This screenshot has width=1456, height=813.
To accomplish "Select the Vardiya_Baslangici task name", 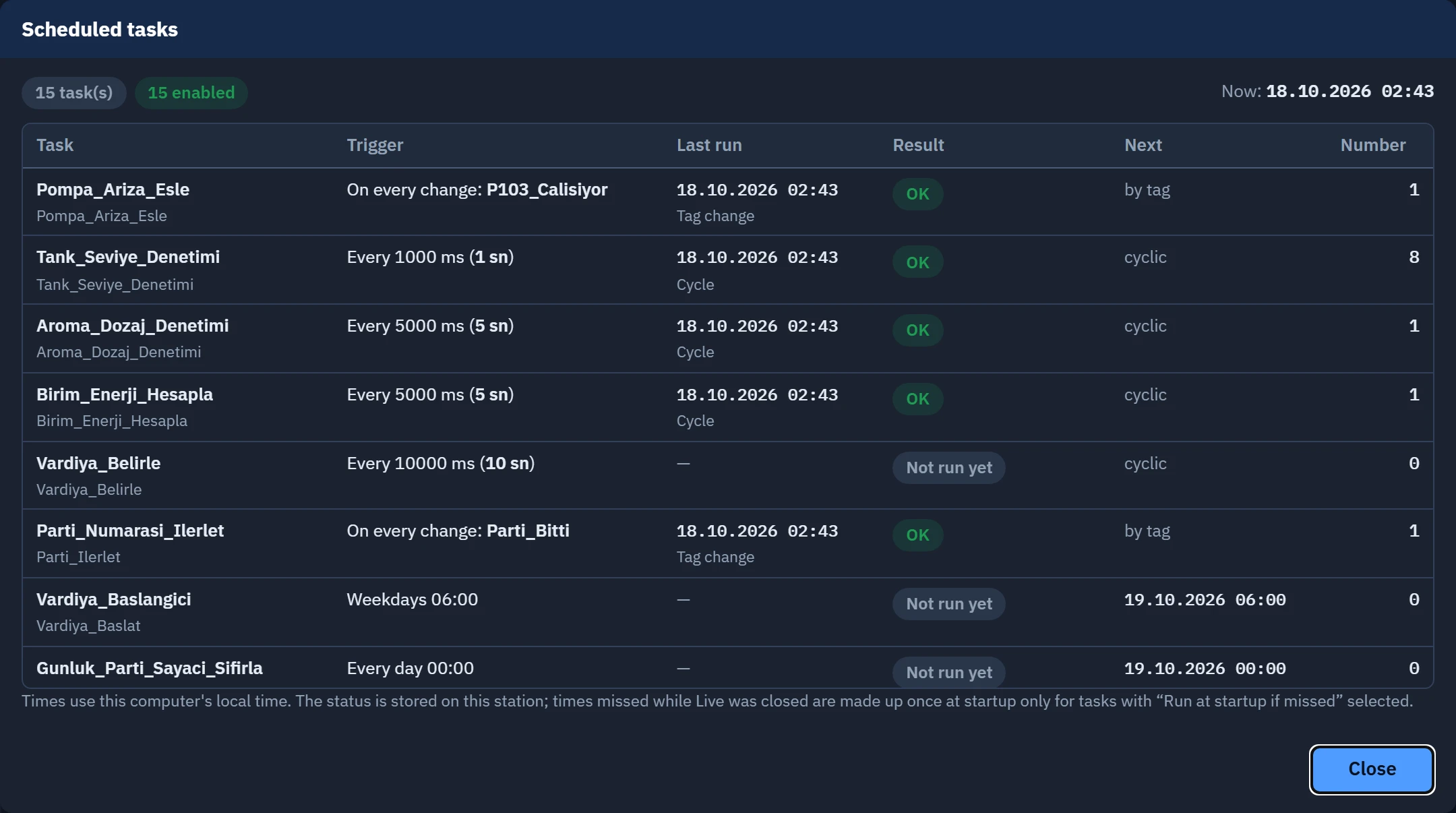I will (114, 599).
